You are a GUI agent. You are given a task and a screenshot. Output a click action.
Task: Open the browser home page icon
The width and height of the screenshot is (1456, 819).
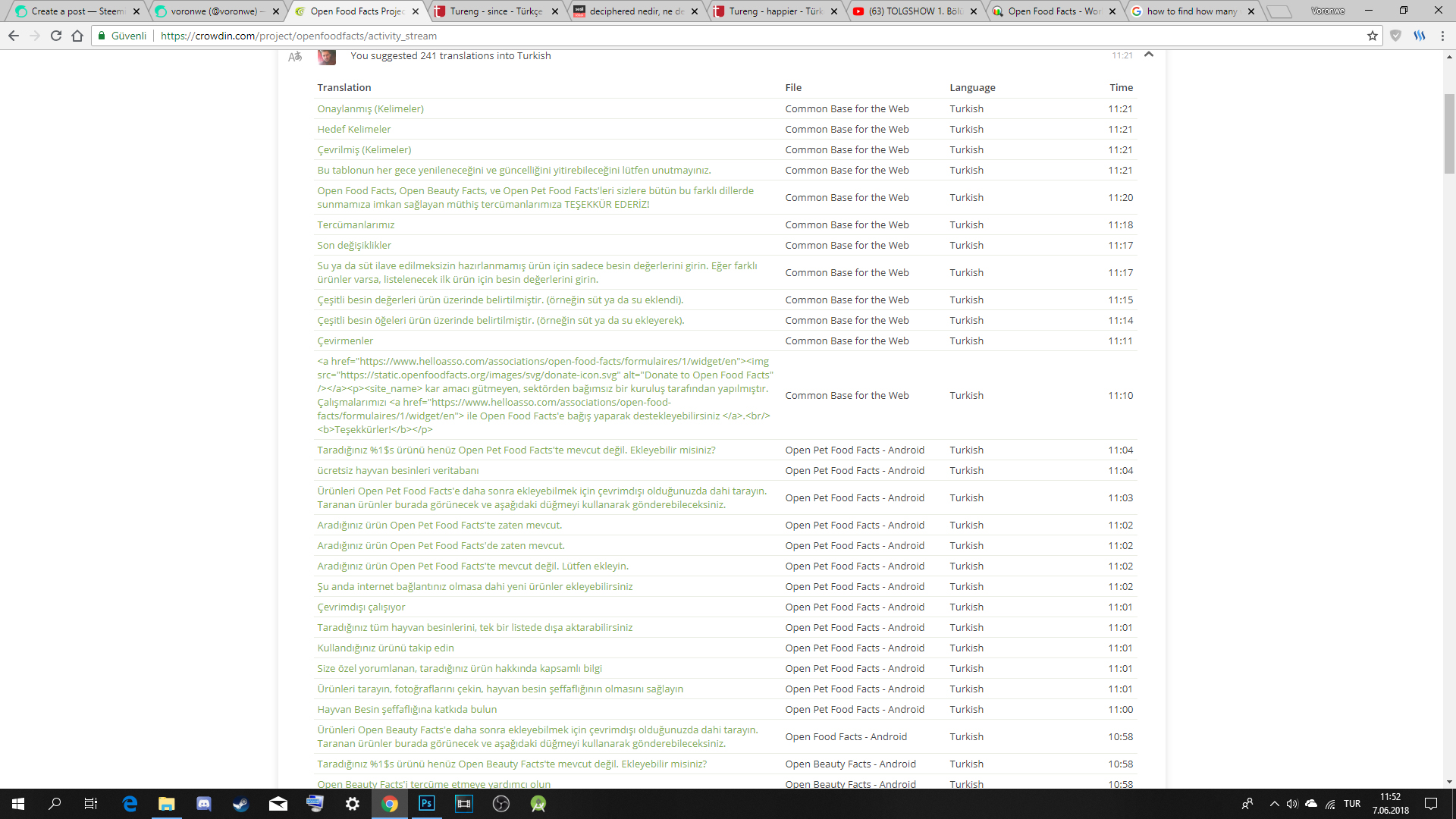77,36
